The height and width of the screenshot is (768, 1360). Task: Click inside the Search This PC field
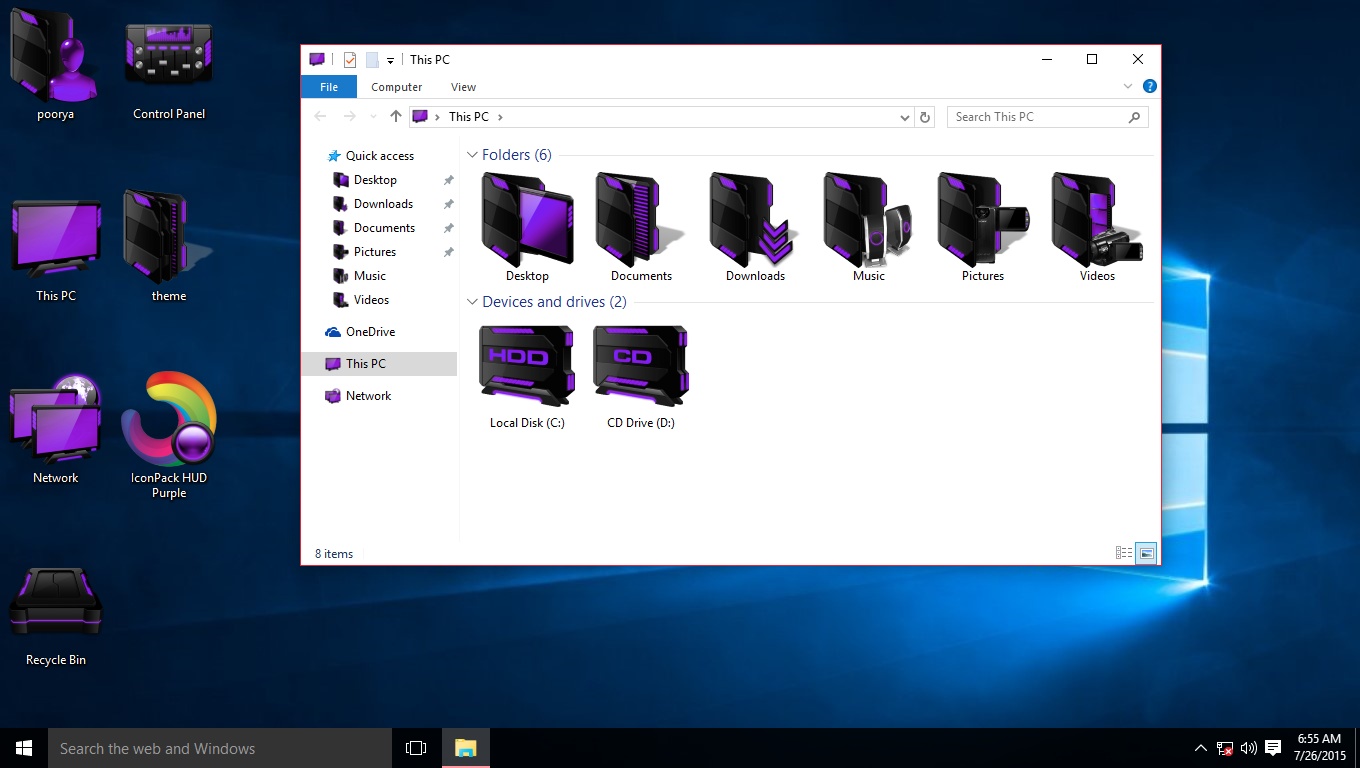pyautogui.click(x=1040, y=117)
